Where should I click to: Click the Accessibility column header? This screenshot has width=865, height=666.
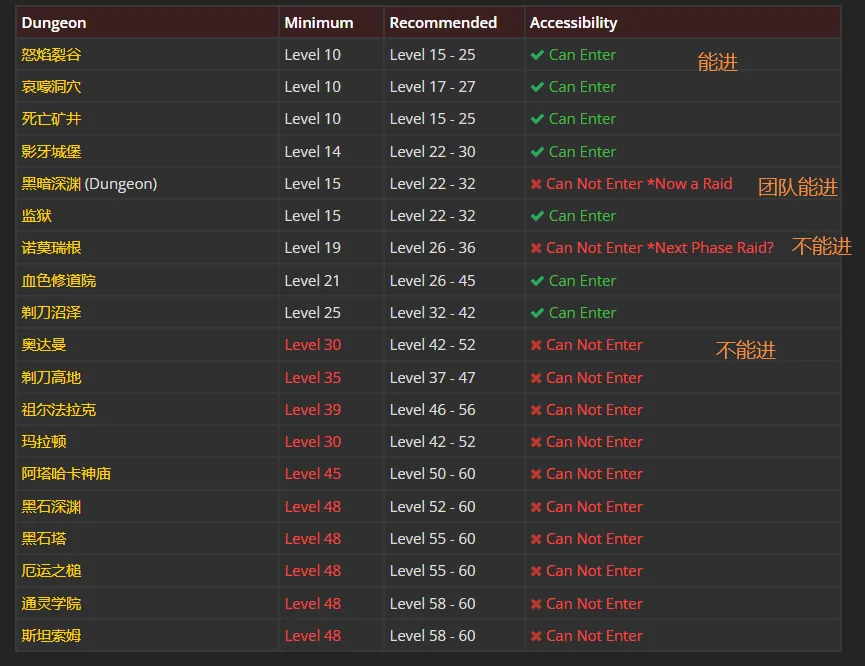pyautogui.click(x=573, y=22)
